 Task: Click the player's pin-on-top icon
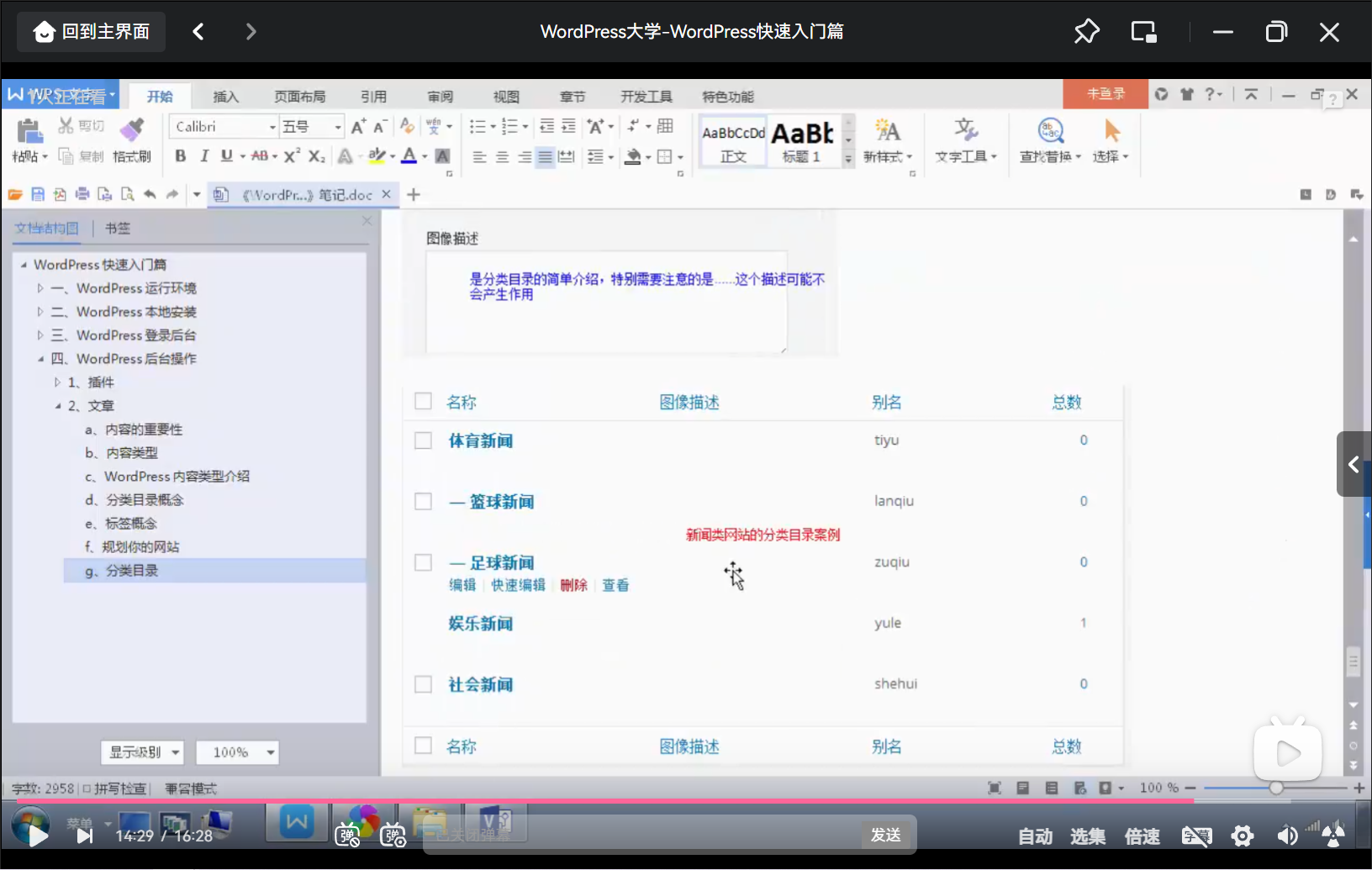pyautogui.click(x=1086, y=32)
